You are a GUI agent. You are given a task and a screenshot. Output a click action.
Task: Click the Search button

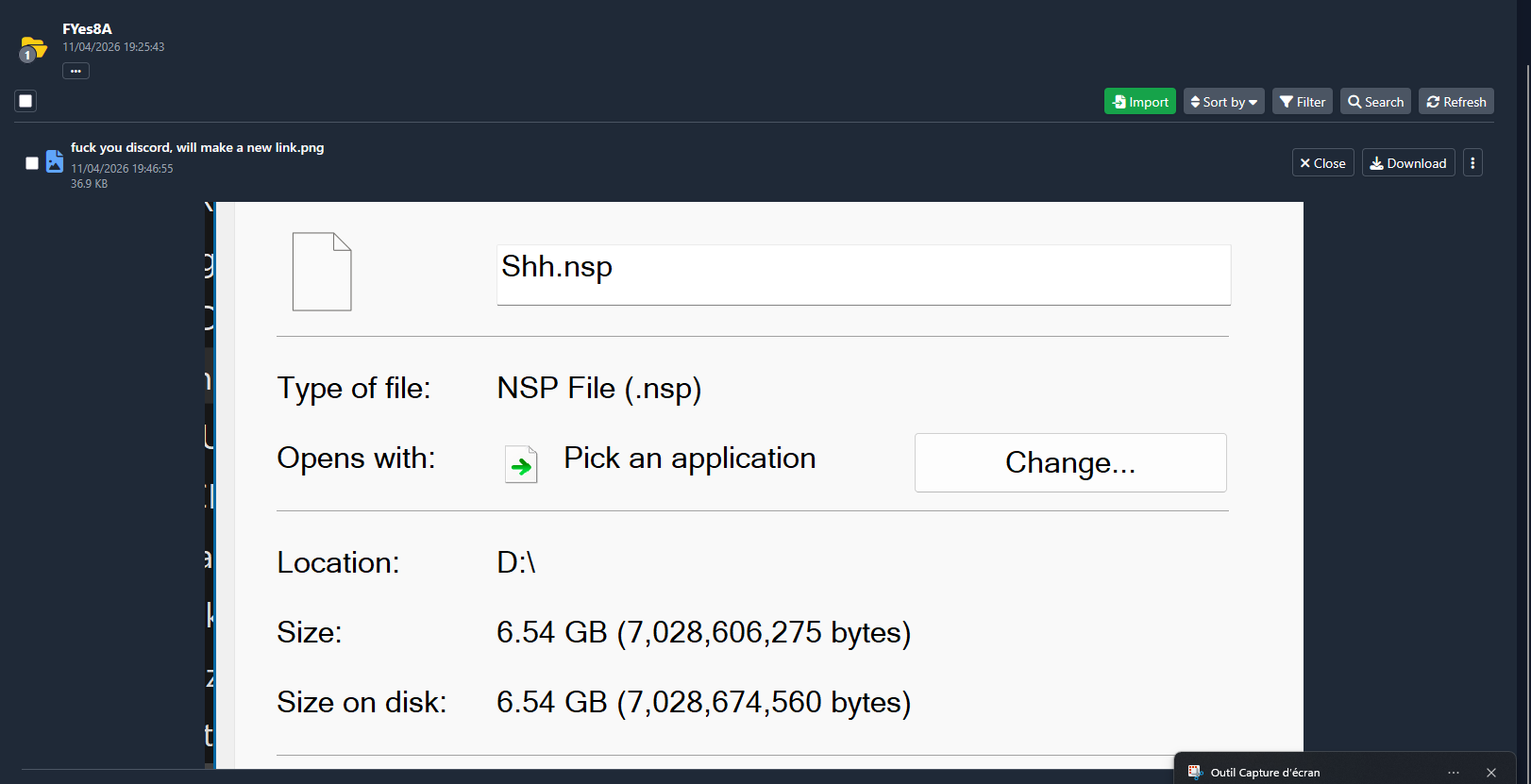pos(1375,102)
